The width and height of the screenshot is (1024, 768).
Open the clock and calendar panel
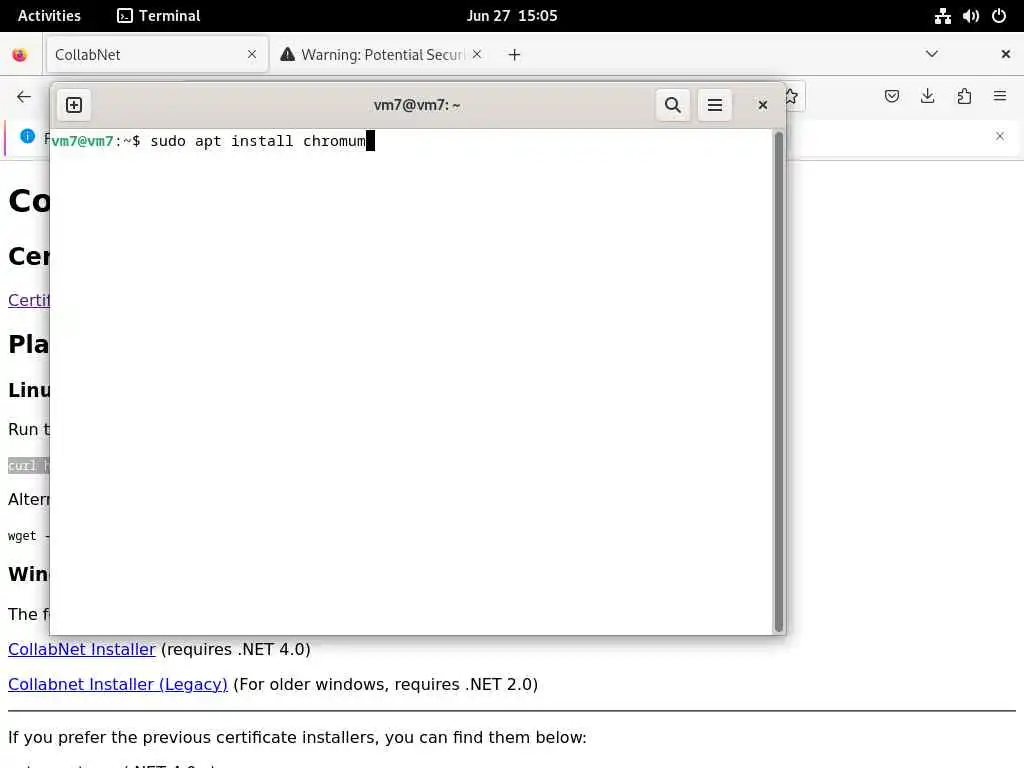512,16
